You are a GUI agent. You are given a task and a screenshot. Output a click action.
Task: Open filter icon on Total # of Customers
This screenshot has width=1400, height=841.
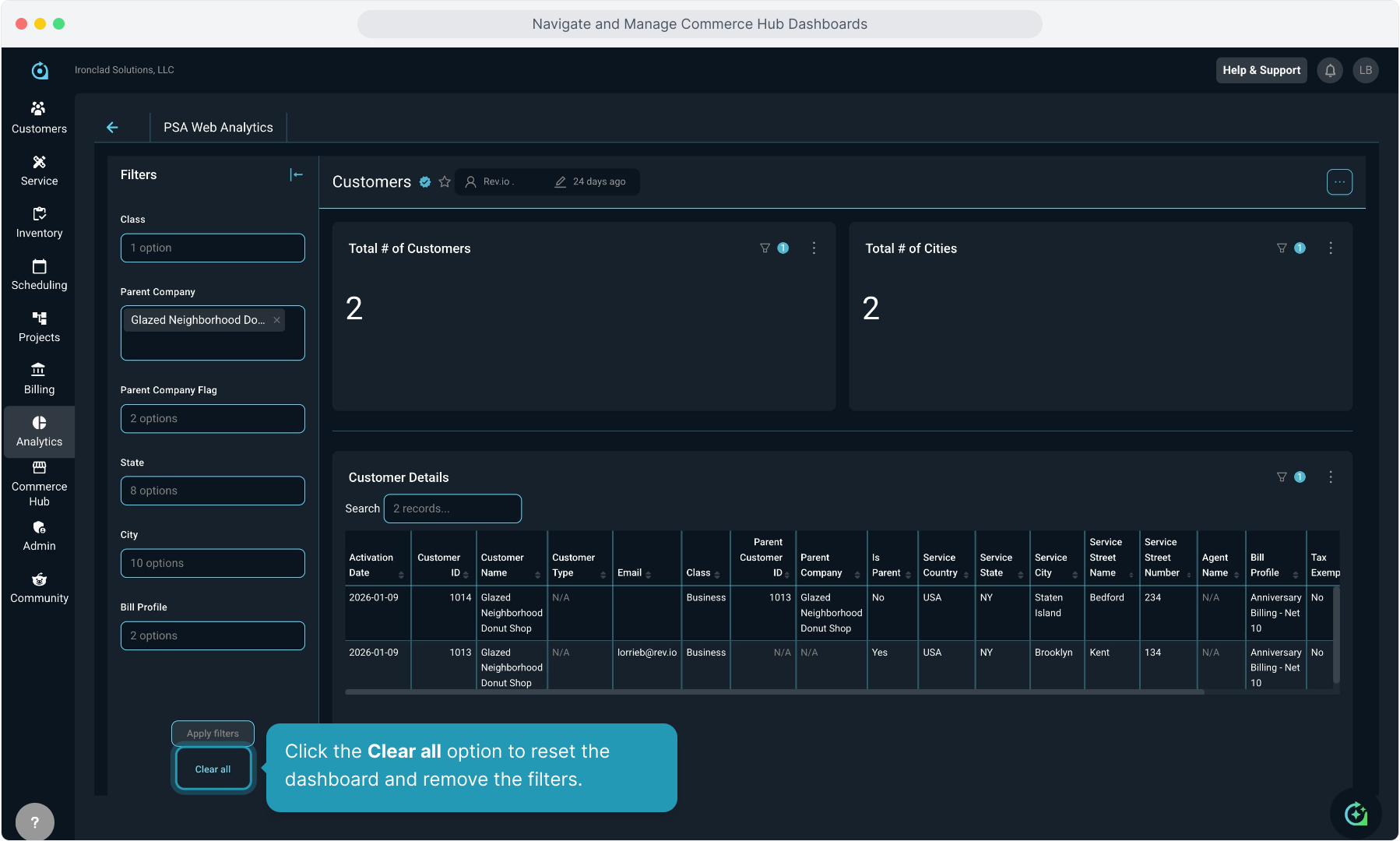[765, 248]
